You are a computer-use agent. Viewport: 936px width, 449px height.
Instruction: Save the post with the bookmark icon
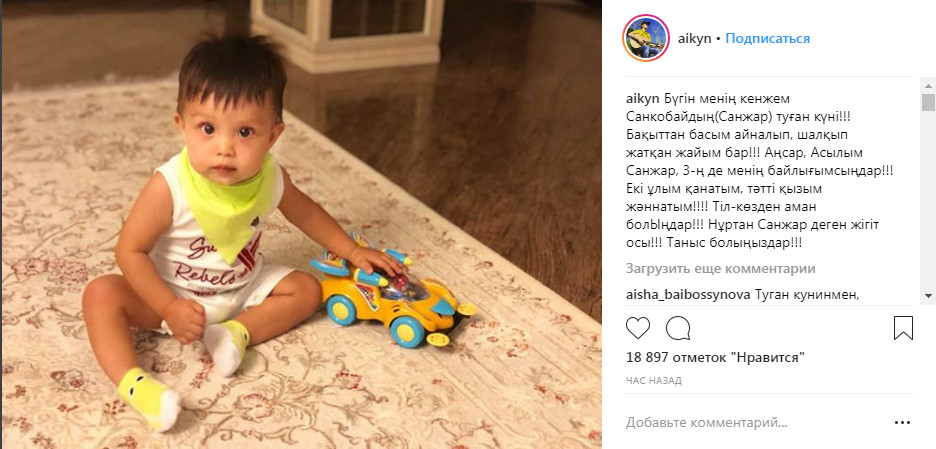pos(903,328)
